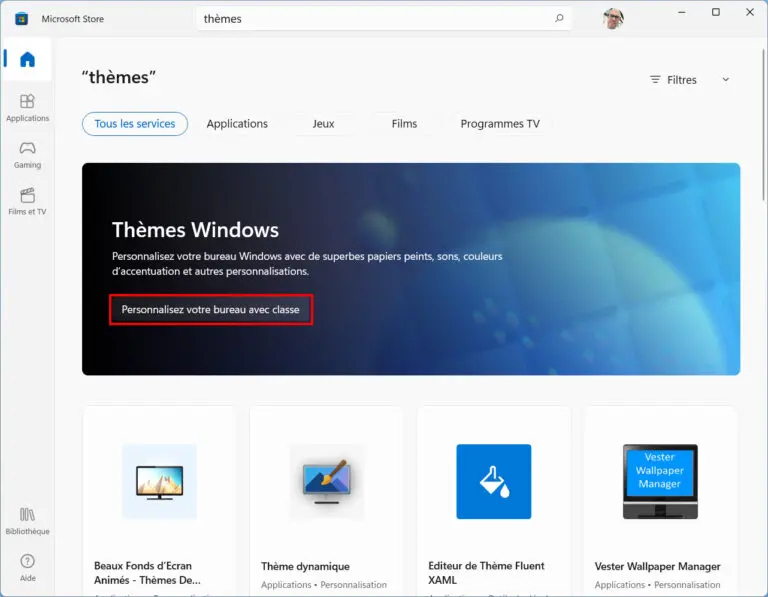The height and width of the screenshot is (597, 768).
Task: Switch to the Jeux tab
Action: click(x=323, y=124)
